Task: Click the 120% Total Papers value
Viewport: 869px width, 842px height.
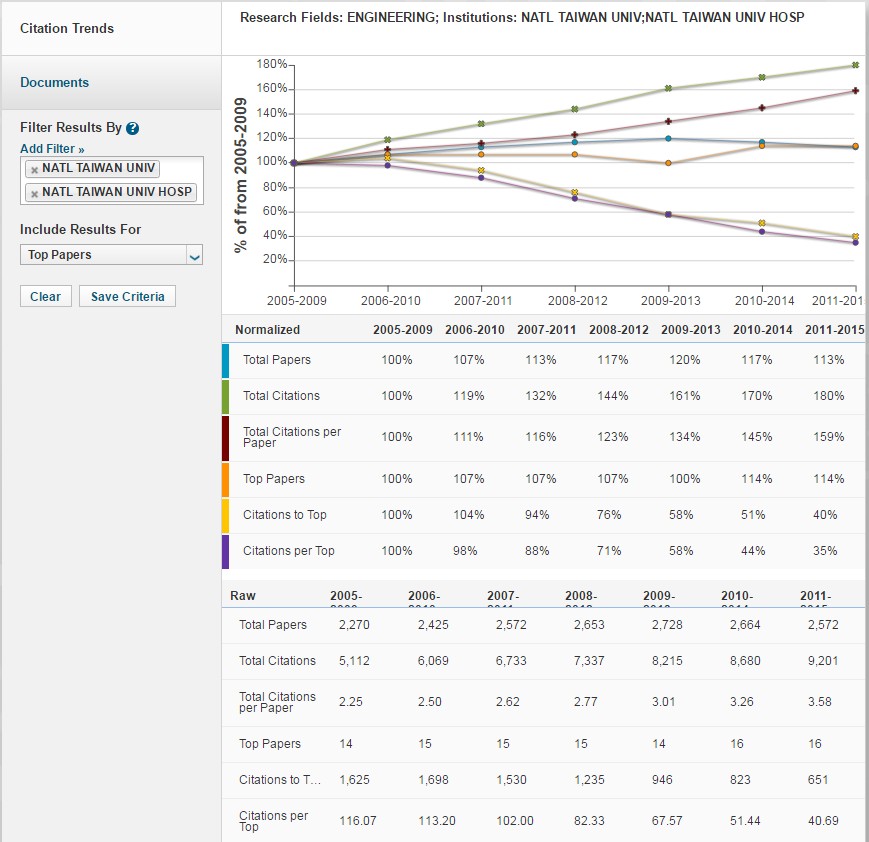Action: click(x=684, y=360)
